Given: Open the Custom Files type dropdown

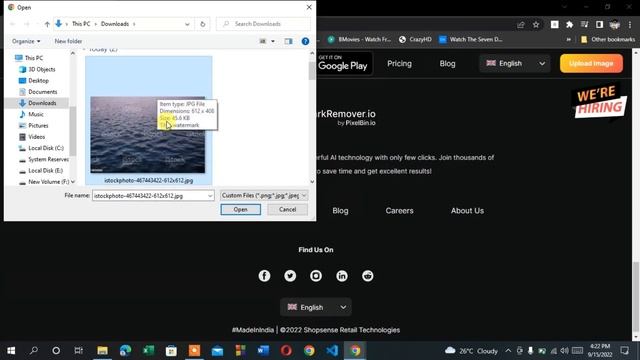Looking at the screenshot, I should [x=264, y=196].
